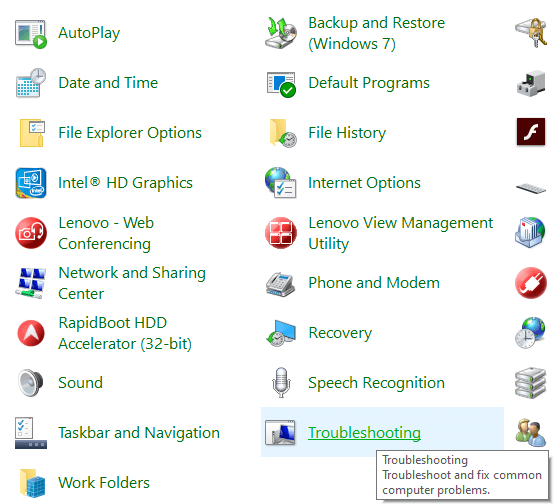Click the Sound speaker icon

tap(31, 383)
